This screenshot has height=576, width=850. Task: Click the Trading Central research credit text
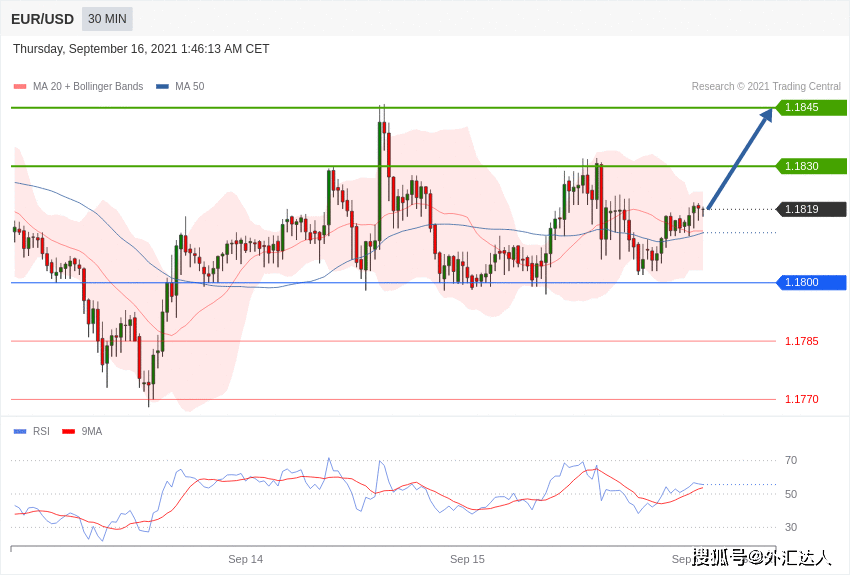(766, 87)
